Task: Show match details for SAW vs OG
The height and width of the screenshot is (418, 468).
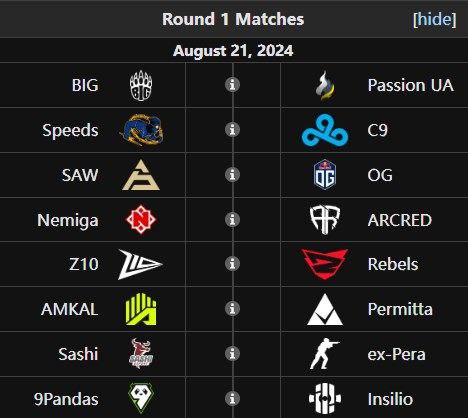Action: pos(232,174)
